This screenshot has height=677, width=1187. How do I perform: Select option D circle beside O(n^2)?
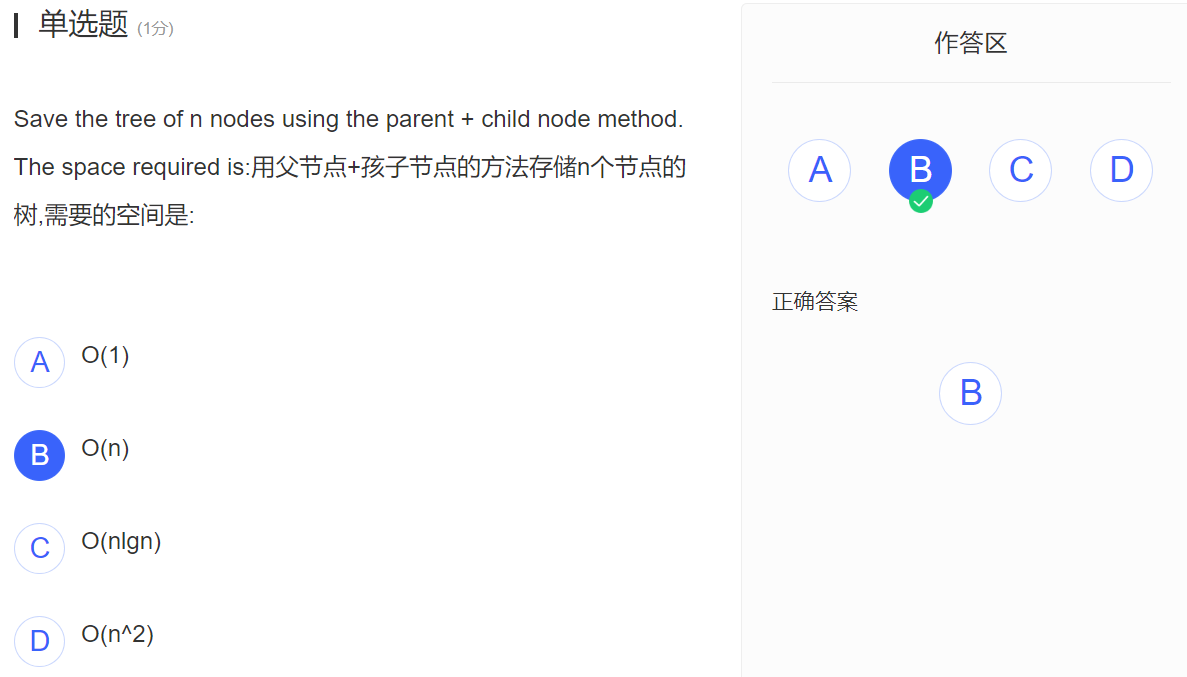pos(39,641)
